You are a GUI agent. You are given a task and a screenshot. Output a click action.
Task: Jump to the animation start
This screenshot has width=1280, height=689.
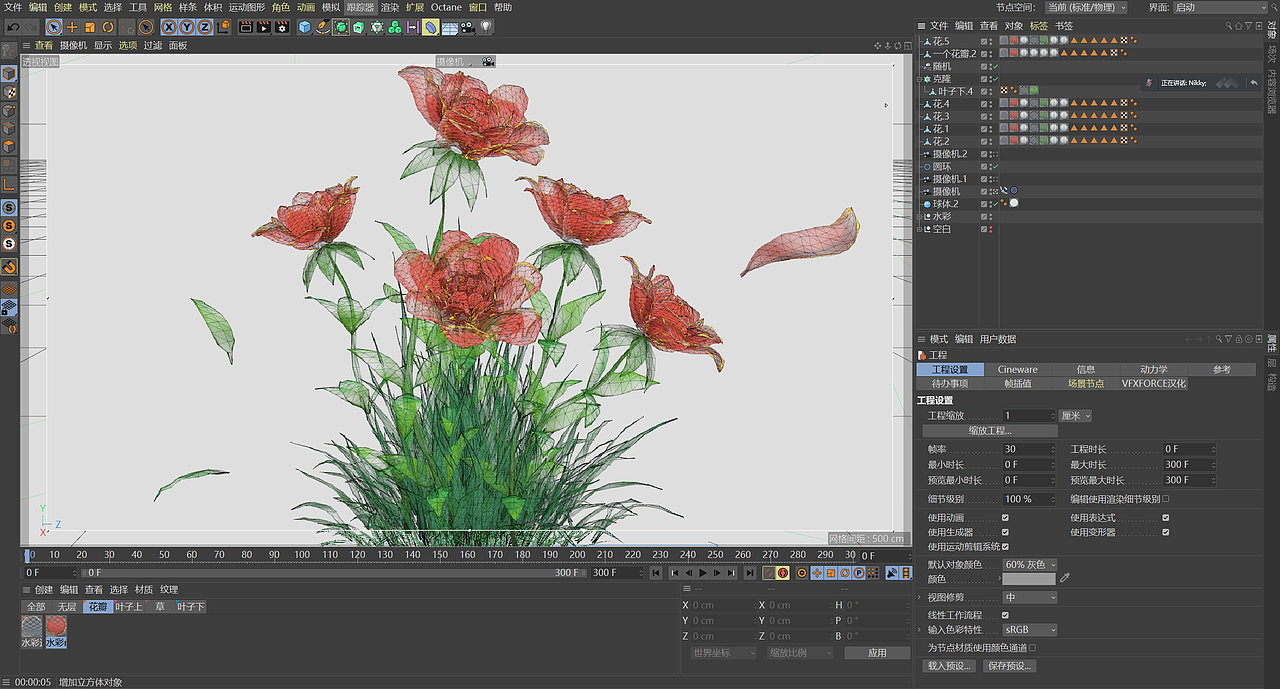[x=656, y=573]
